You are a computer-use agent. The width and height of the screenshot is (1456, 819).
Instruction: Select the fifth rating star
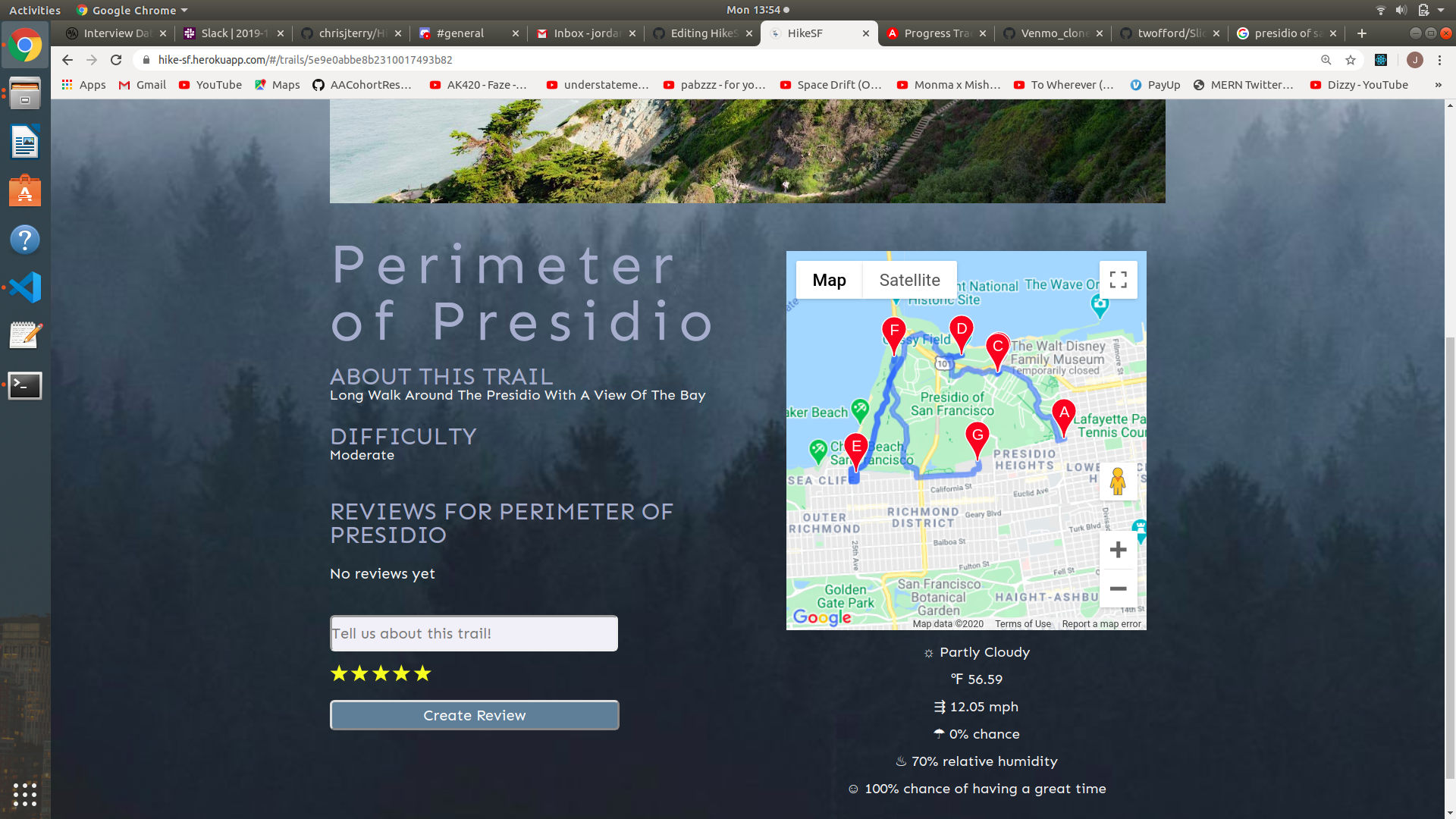422,673
